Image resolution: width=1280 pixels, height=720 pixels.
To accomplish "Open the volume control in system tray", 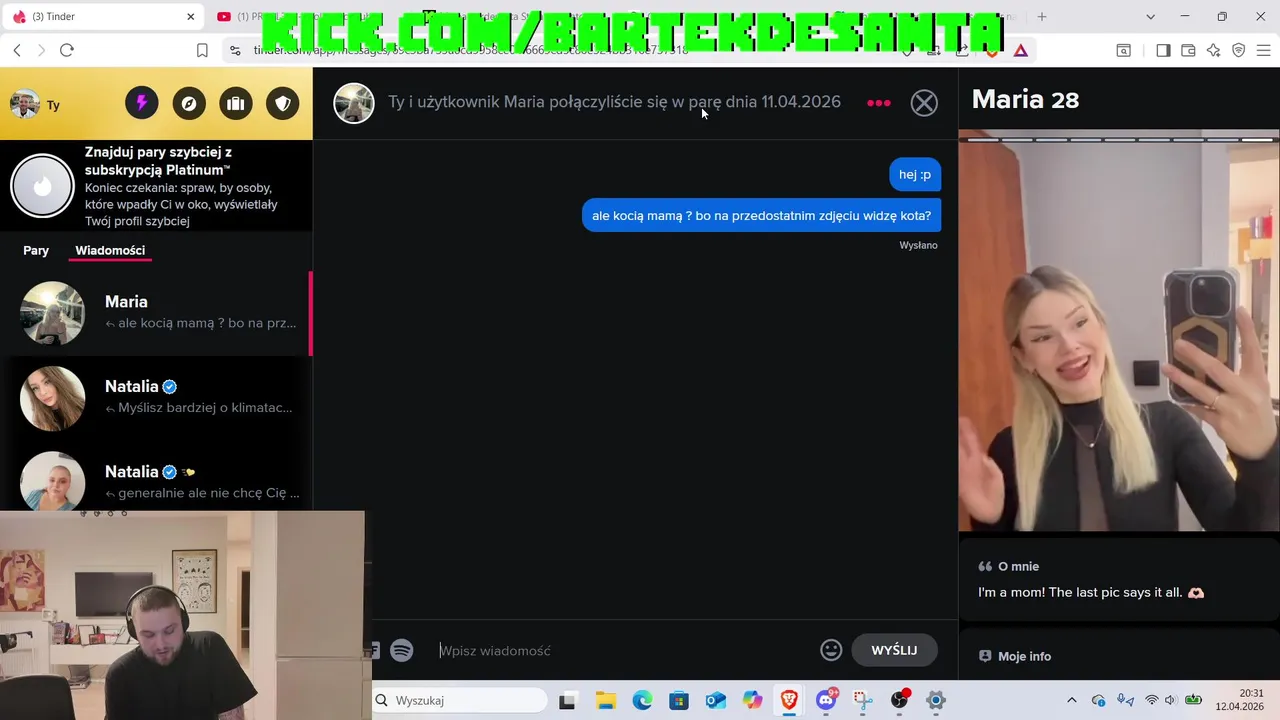I will point(1170,700).
